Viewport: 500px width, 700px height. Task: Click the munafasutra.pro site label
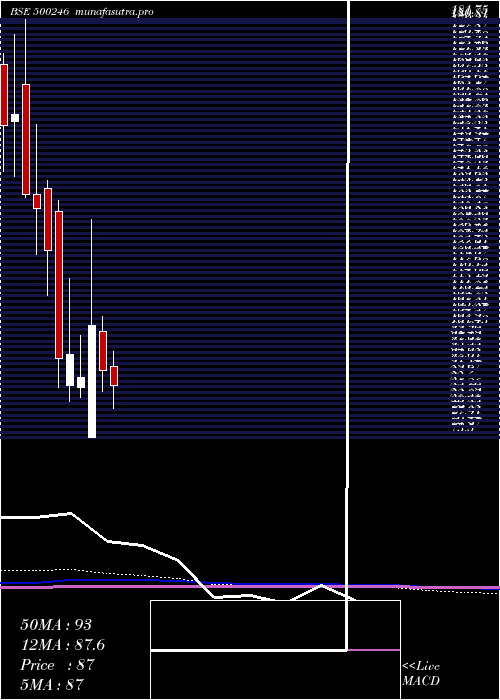tap(115, 12)
